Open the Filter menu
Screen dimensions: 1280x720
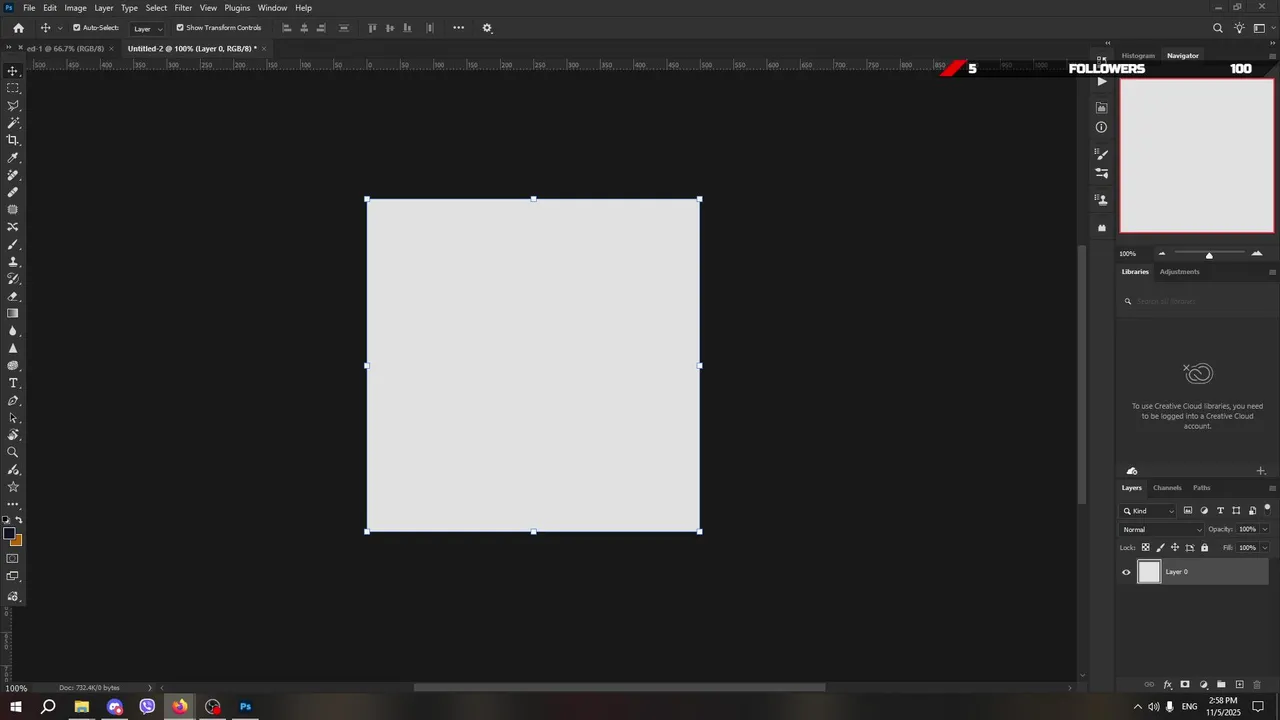pos(183,8)
